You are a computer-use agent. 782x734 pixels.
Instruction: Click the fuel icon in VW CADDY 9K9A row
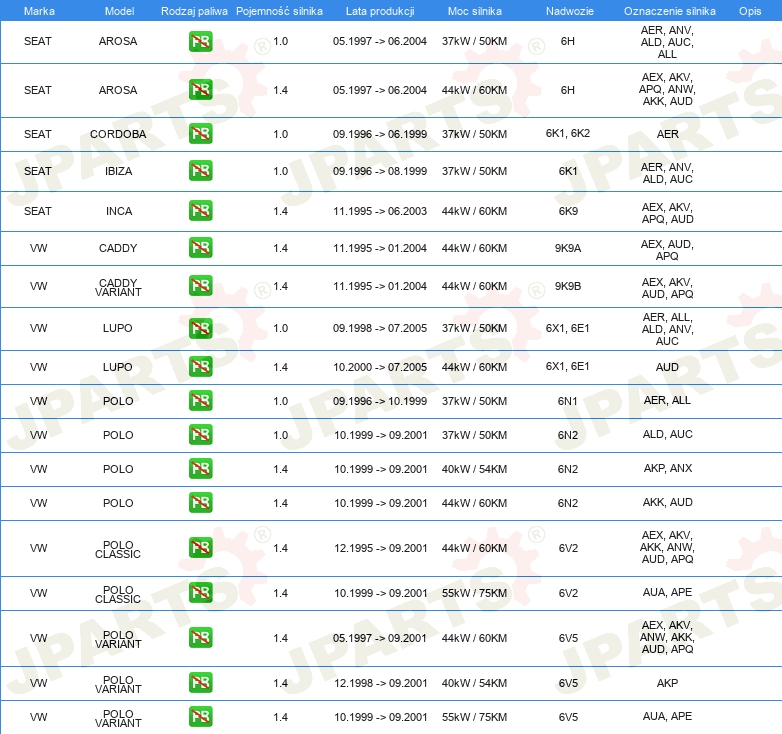click(x=200, y=248)
